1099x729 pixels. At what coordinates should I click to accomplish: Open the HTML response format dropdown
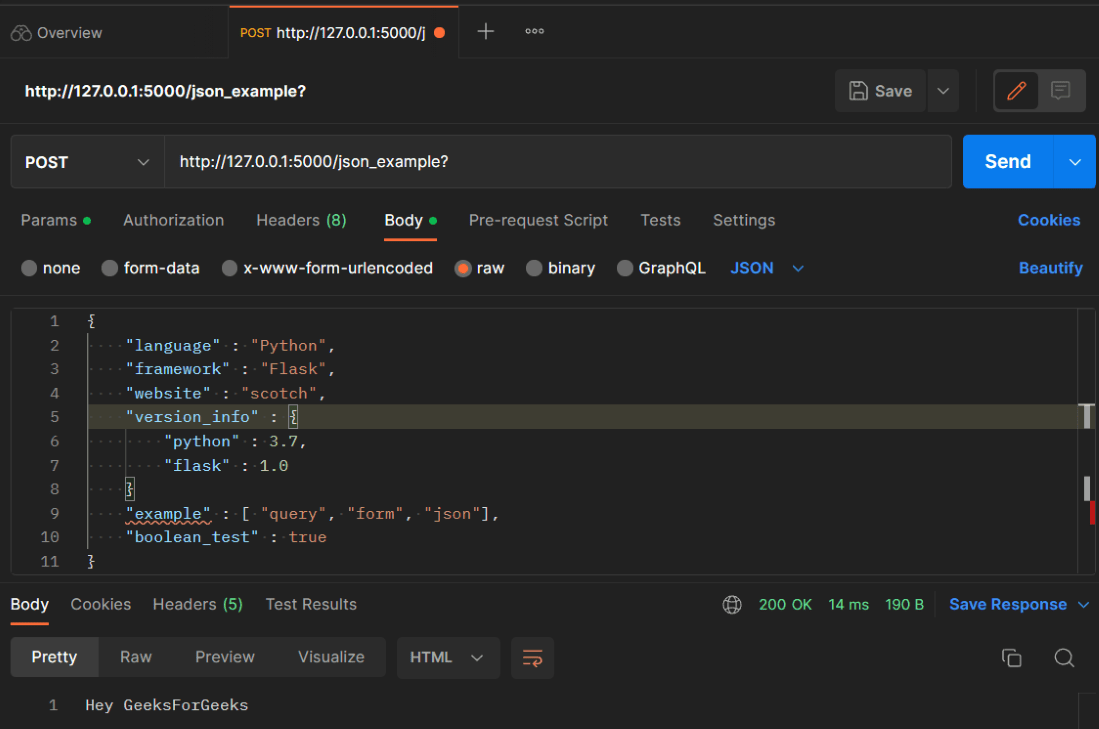448,658
